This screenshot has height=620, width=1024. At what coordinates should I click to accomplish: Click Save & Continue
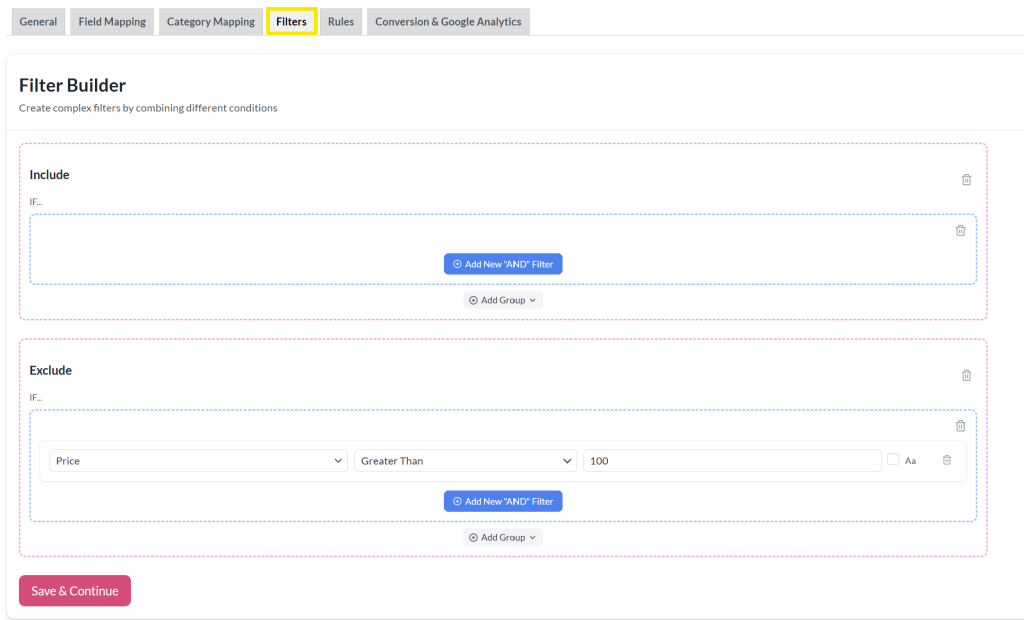[74, 590]
